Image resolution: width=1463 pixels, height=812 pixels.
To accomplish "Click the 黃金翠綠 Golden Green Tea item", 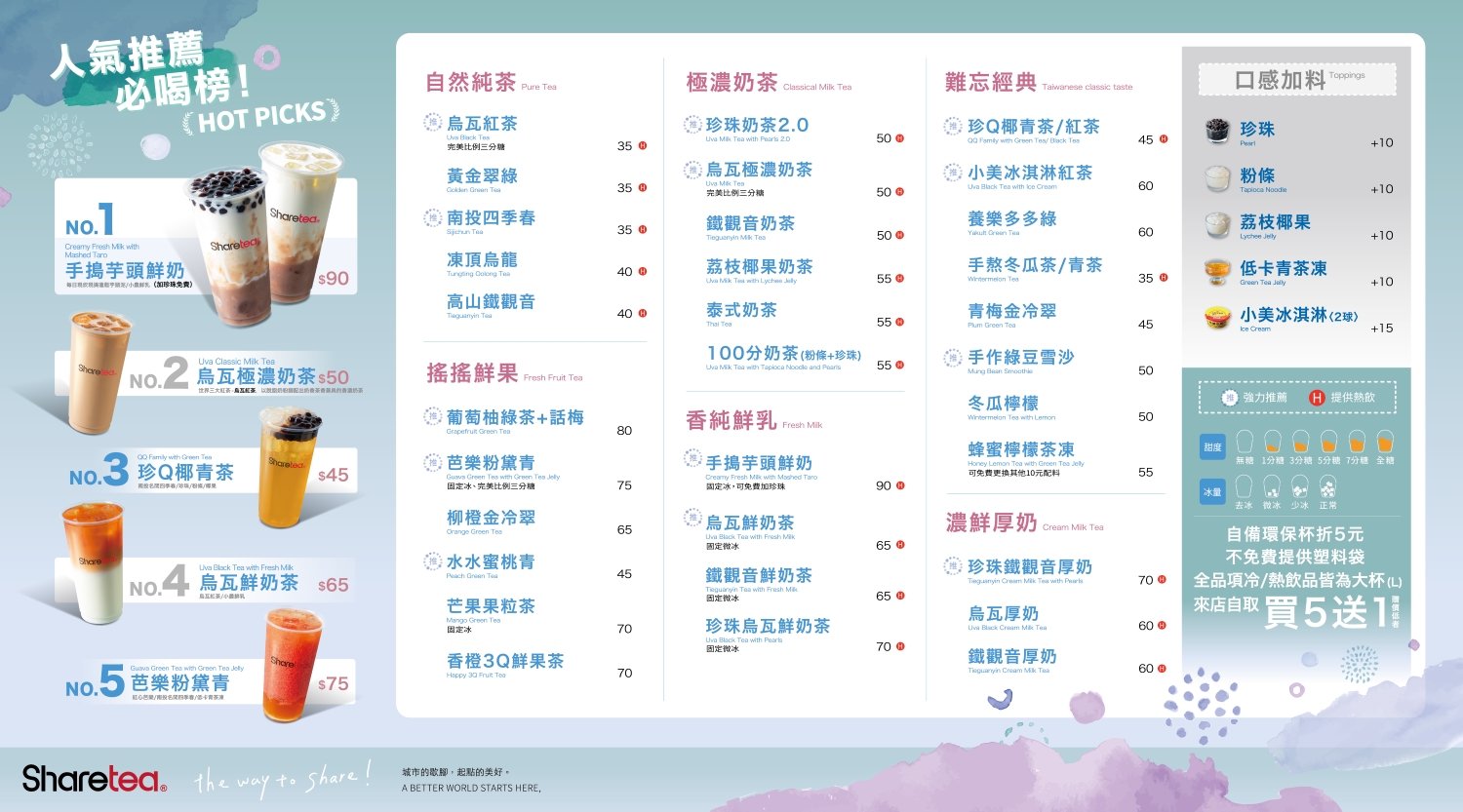I will click(482, 180).
